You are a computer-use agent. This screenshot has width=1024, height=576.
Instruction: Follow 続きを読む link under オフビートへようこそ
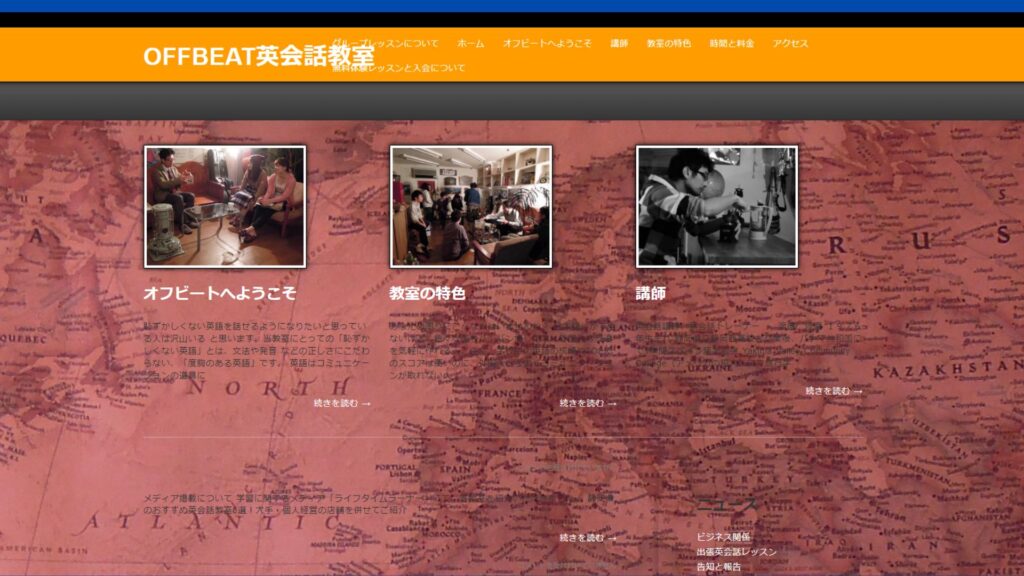tap(342, 404)
